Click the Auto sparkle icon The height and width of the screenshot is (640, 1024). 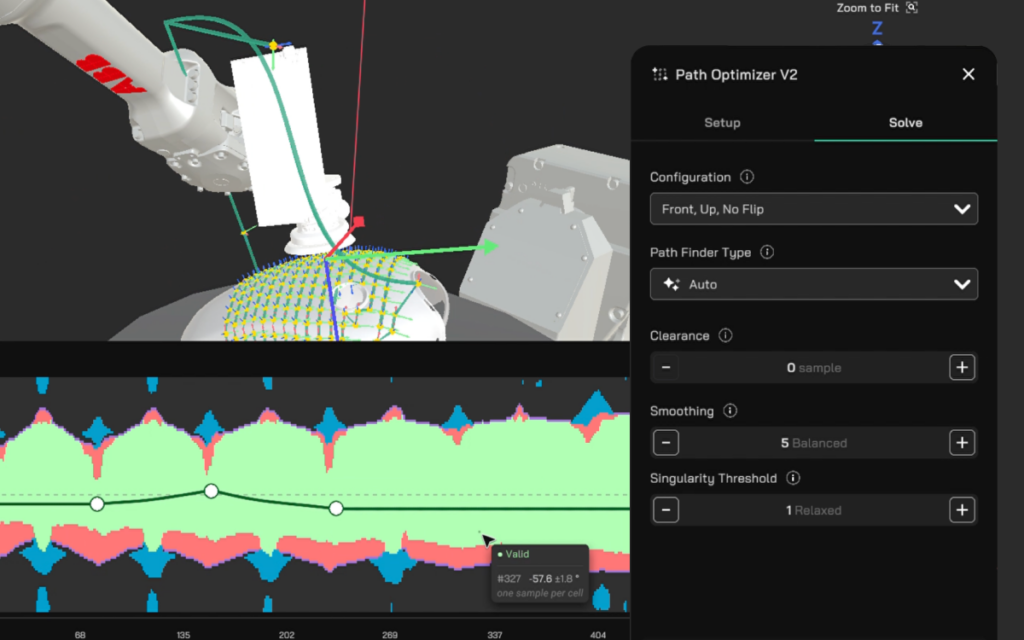pos(671,284)
